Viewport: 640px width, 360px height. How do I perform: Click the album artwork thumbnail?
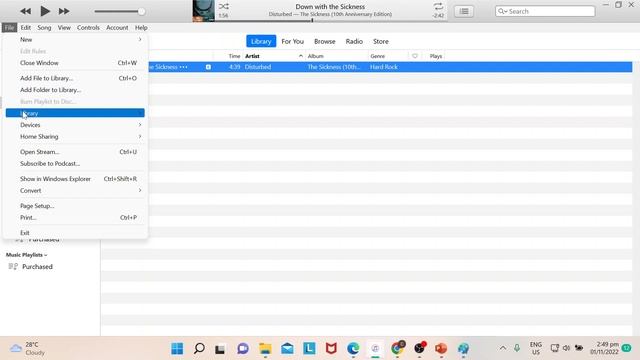pyautogui.click(x=203, y=11)
